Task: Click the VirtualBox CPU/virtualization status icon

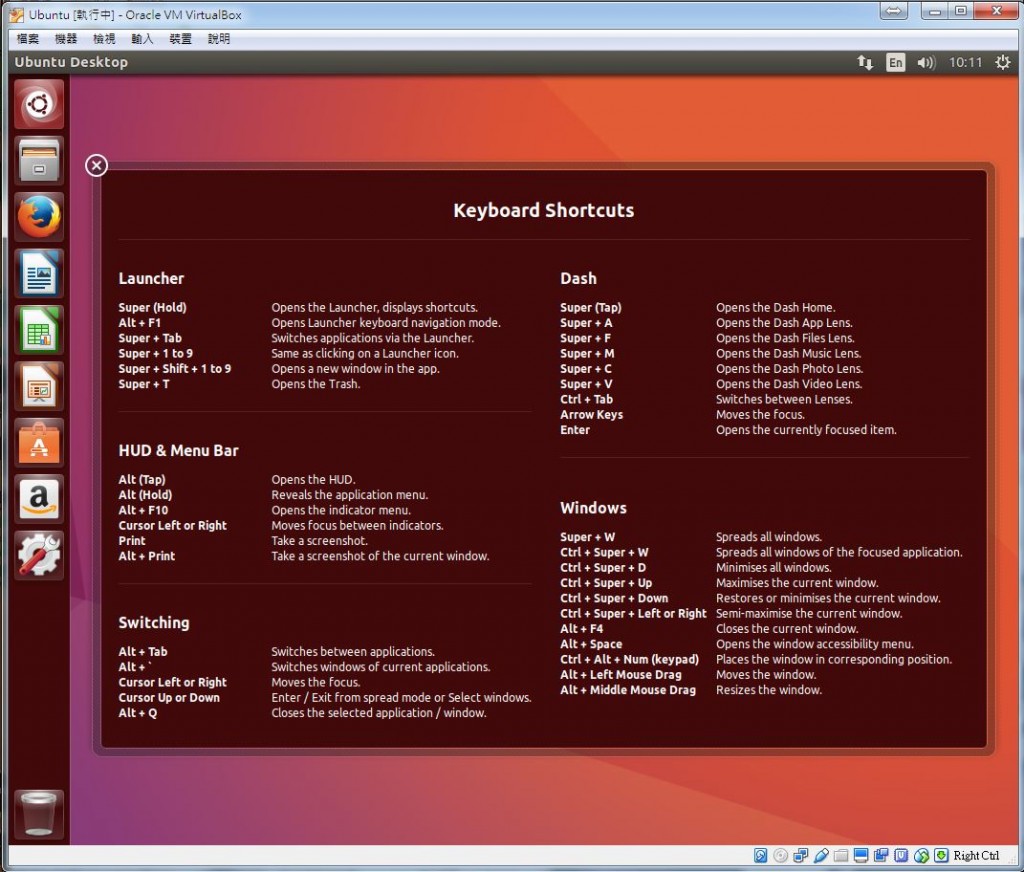Action: coord(901,855)
